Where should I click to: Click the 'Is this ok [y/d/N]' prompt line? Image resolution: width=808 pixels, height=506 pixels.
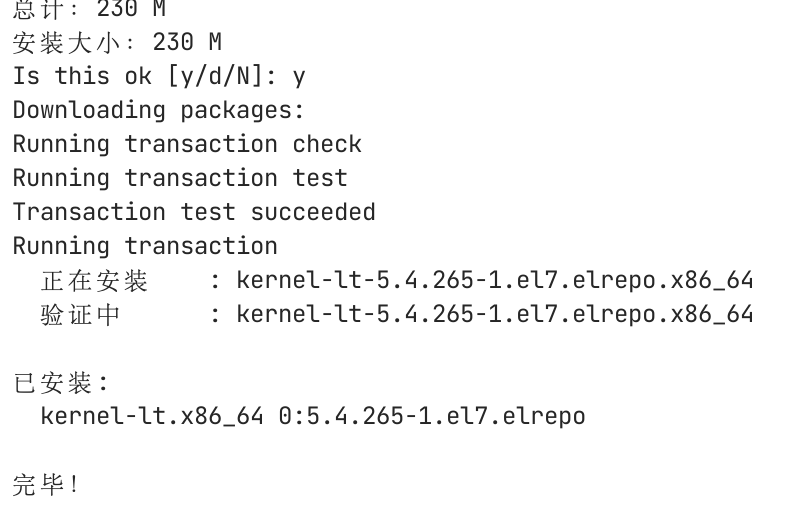[159, 76]
